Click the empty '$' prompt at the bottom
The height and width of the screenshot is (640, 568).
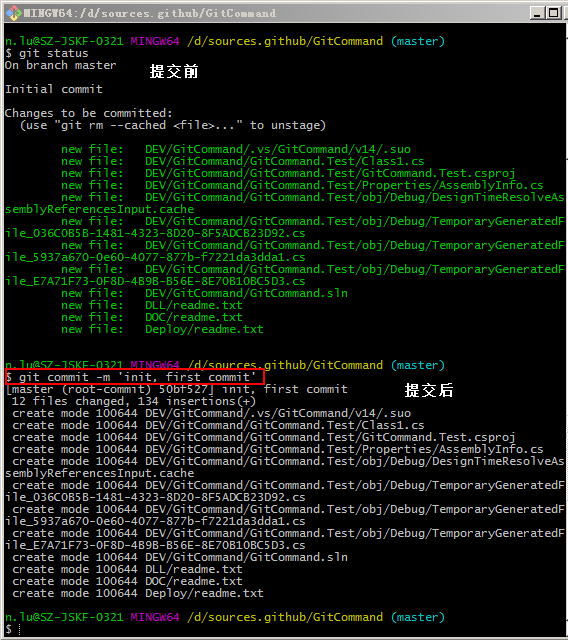[9, 629]
